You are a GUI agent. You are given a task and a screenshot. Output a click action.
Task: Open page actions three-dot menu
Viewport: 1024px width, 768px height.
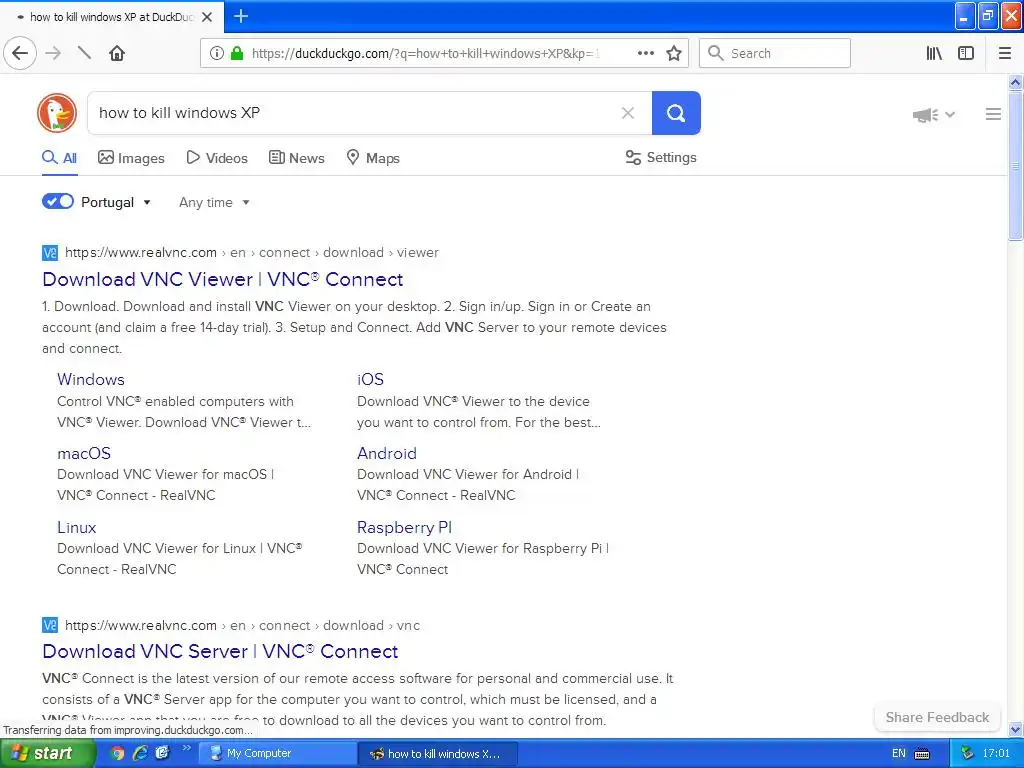click(645, 53)
